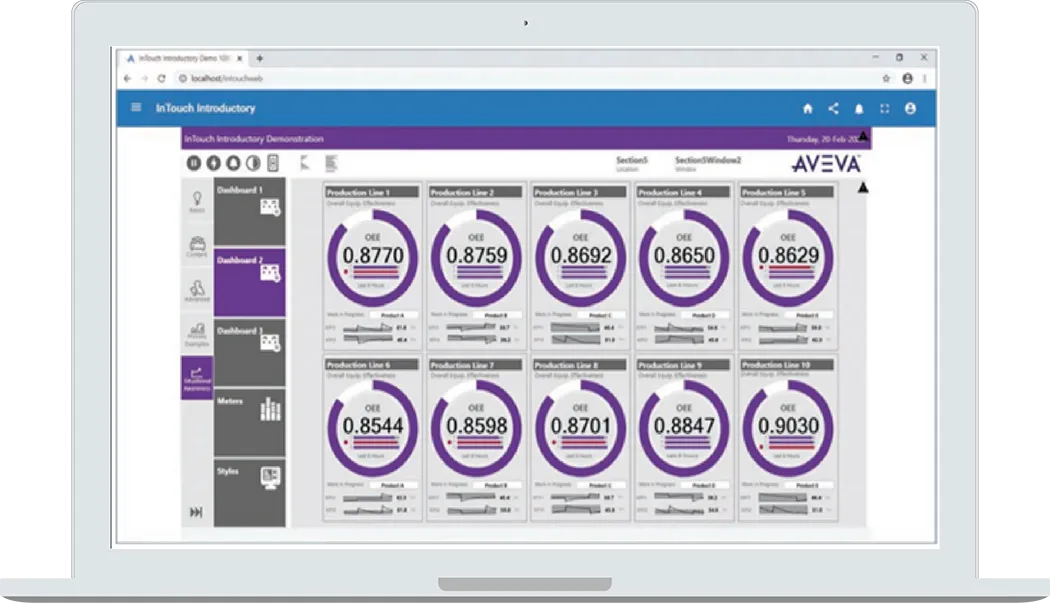The width and height of the screenshot is (1050, 603).
Task: Click the stacked lines list icon
Action: coord(331,163)
